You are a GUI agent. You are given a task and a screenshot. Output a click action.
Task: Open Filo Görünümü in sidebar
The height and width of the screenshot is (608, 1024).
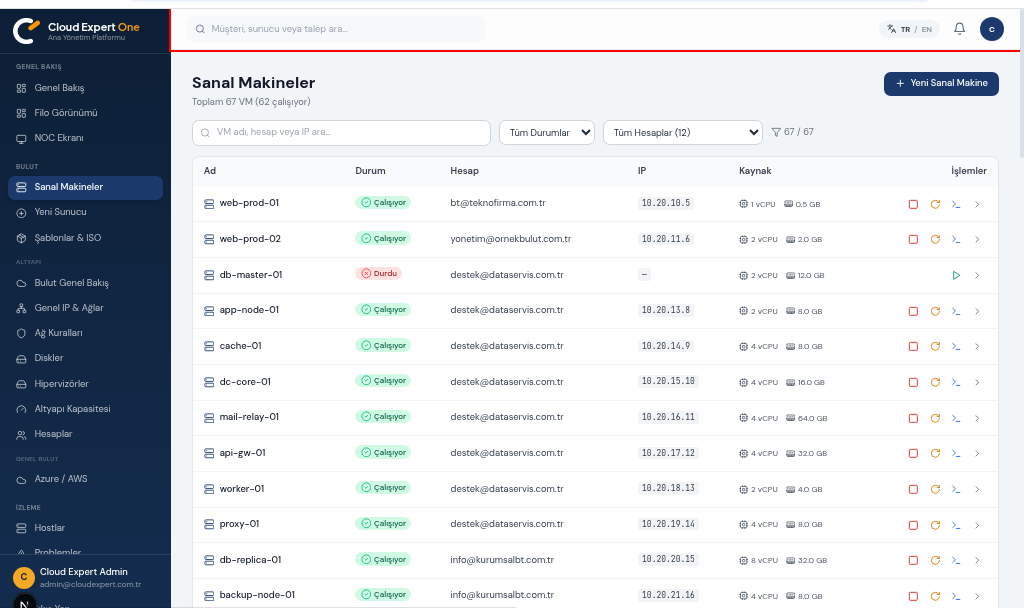85,113
